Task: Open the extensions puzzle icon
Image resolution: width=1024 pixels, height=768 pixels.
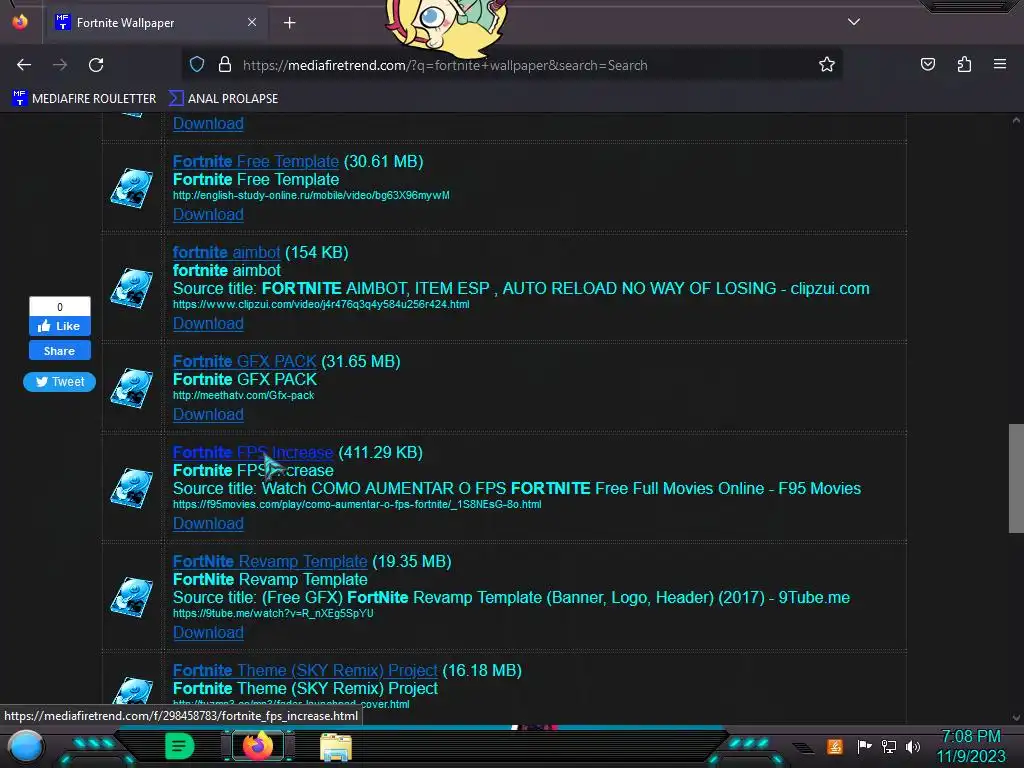Action: [x=964, y=64]
